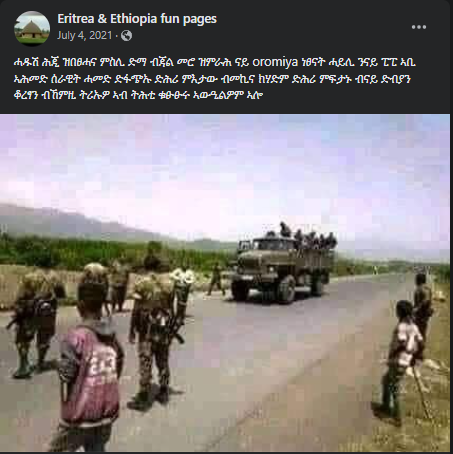Click the soldiers riding atop the truck
453x454 pixels.
pyautogui.click(x=305, y=235)
